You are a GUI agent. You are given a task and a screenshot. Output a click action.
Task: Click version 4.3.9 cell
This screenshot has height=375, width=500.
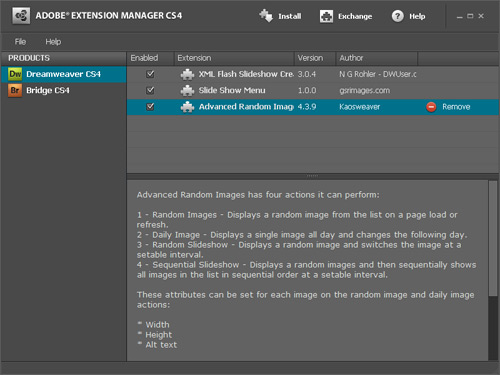tap(307, 107)
